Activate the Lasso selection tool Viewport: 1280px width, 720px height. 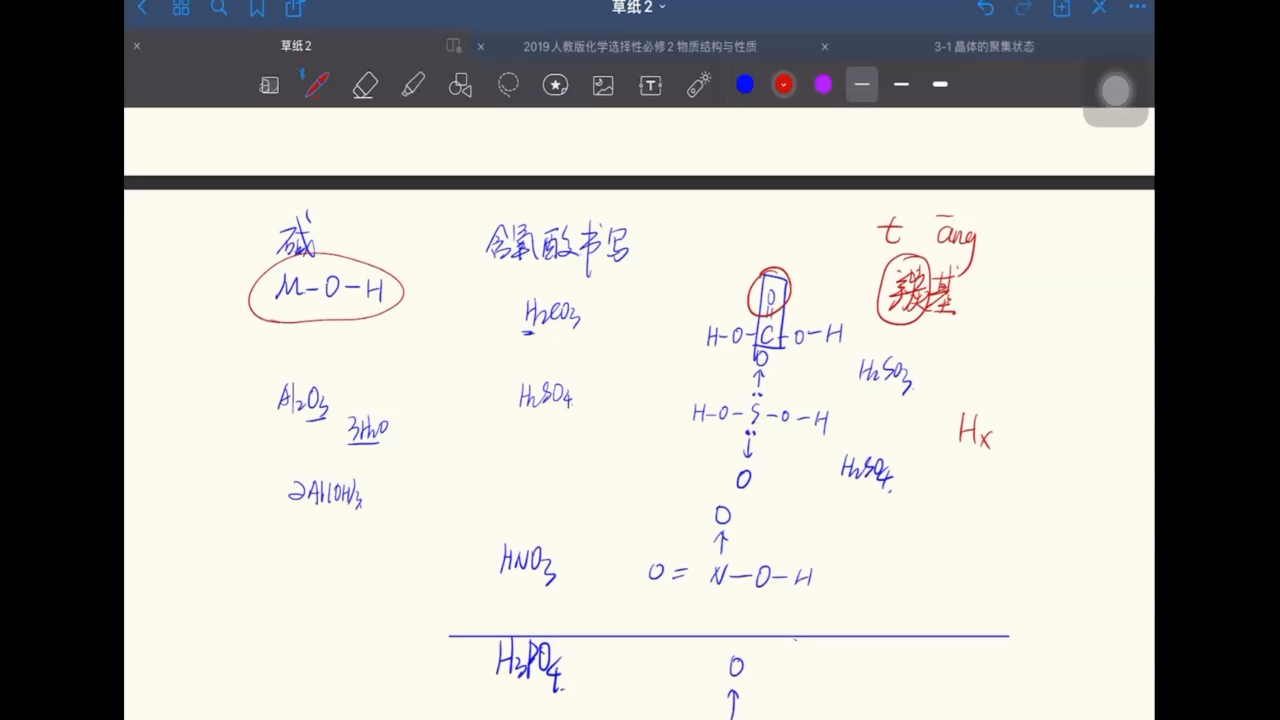508,84
